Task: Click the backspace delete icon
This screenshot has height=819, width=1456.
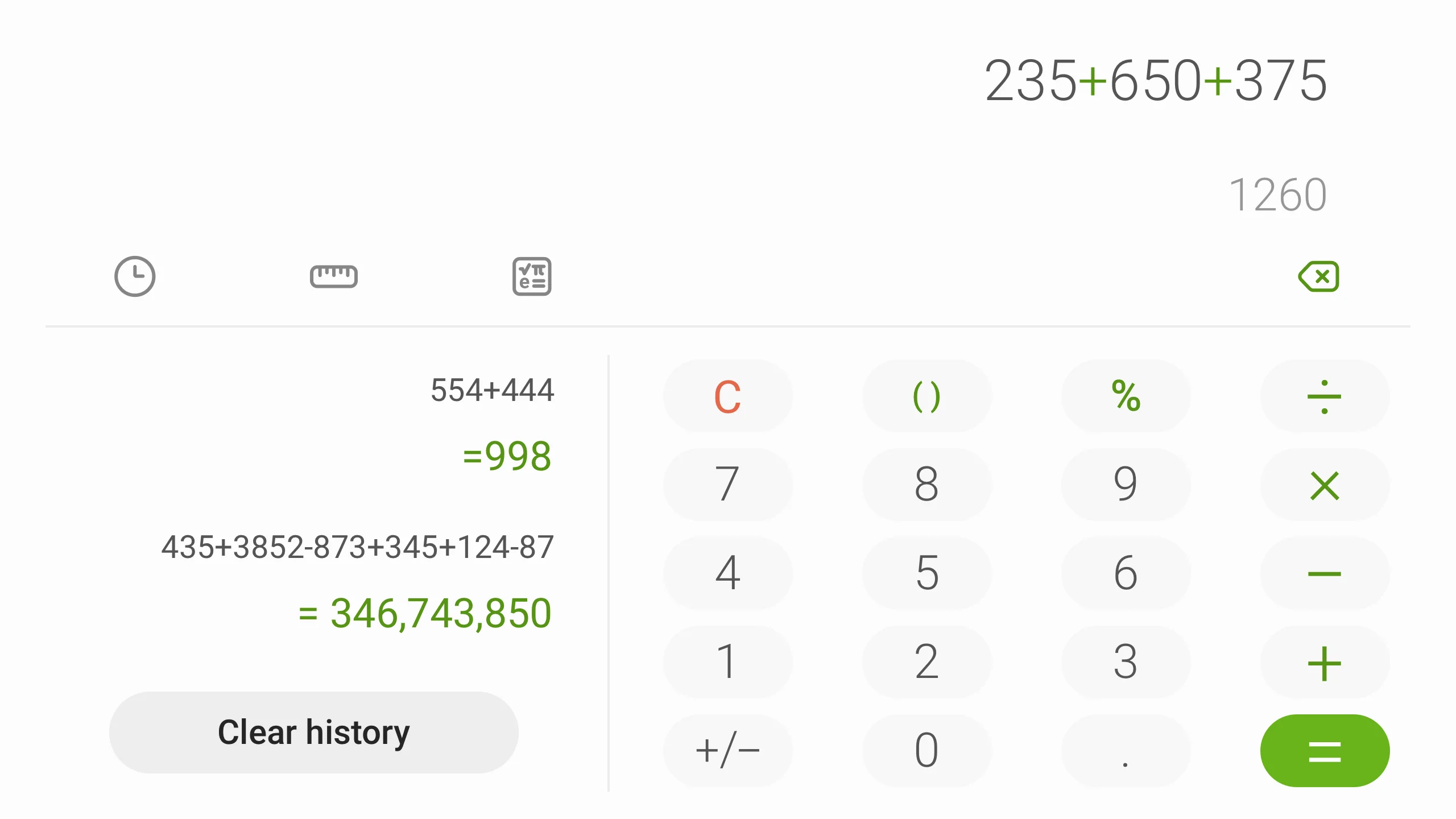Action: click(x=1319, y=276)
